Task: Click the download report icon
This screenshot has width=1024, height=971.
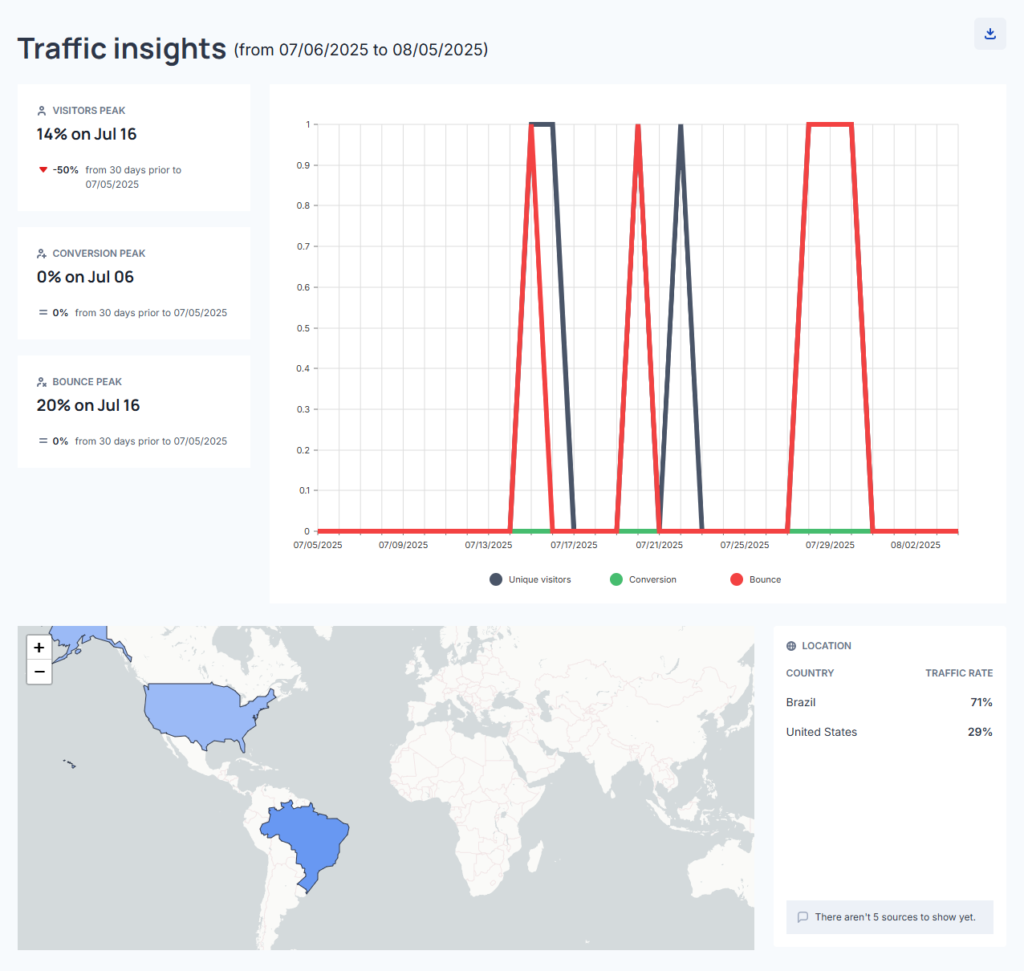Action: click(x=990, y=34)
